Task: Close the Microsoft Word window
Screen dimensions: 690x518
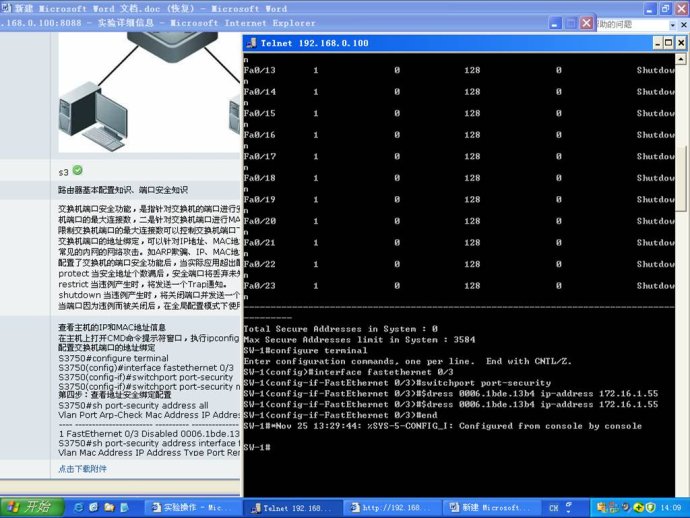Action: (x=680, y=8)
